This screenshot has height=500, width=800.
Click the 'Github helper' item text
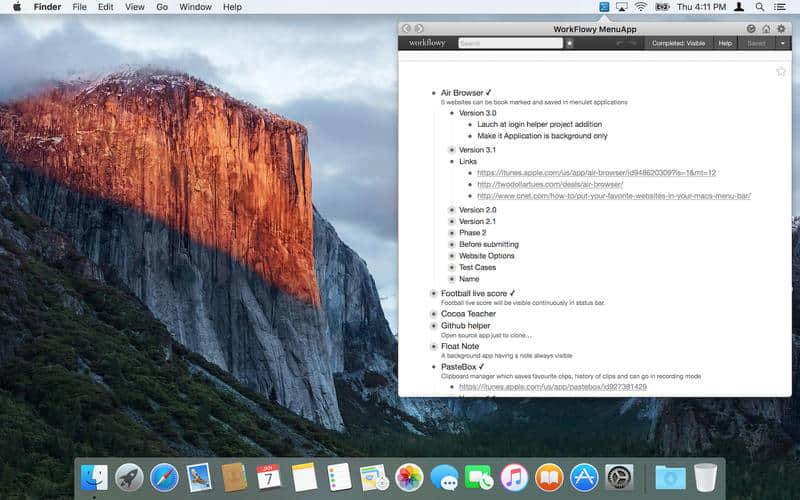(x=466, y=326)
